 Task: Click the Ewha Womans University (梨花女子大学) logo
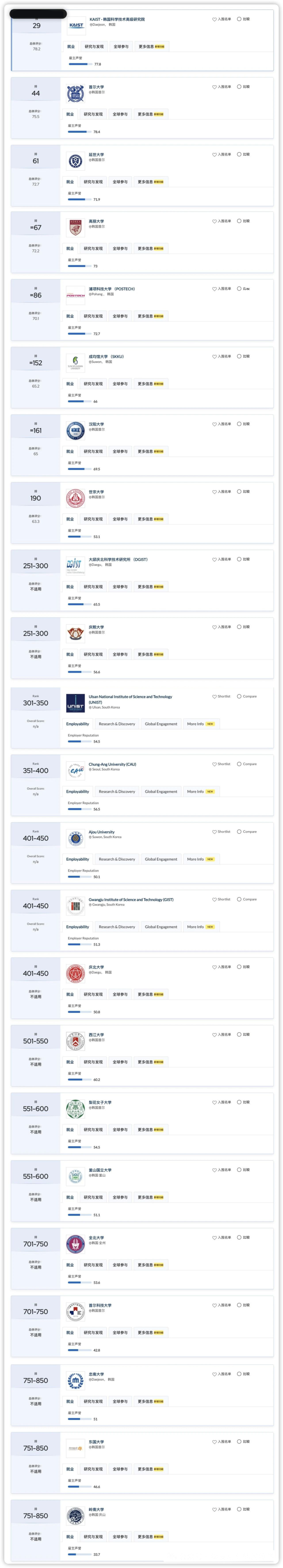[x=75, y=1109]
